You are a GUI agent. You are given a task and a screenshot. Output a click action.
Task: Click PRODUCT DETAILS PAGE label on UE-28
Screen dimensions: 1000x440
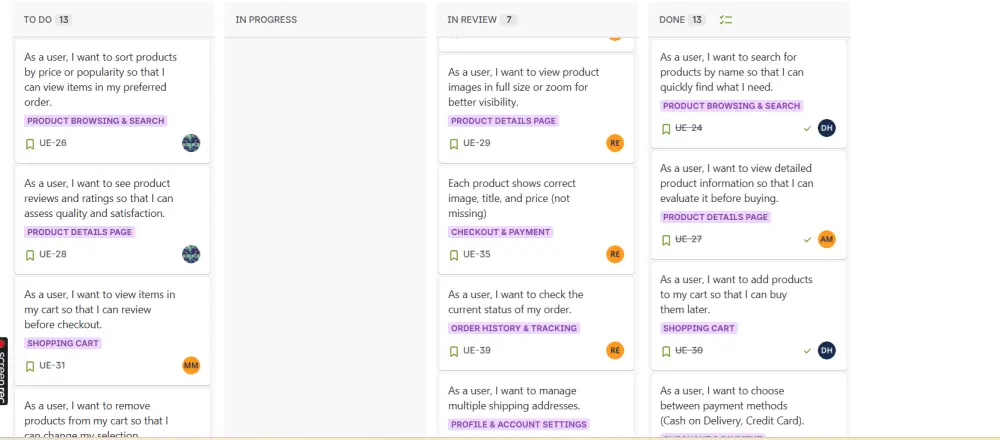click(x=80, y=232)
